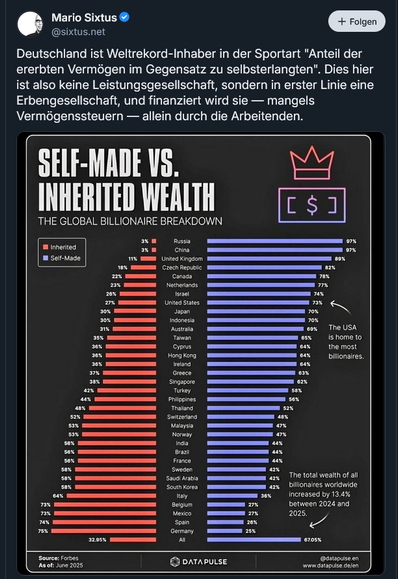Click the Mario Sixtus display name
Viewport: 398px width, 579px height.
pyautogui.click(x=84, y=17)
